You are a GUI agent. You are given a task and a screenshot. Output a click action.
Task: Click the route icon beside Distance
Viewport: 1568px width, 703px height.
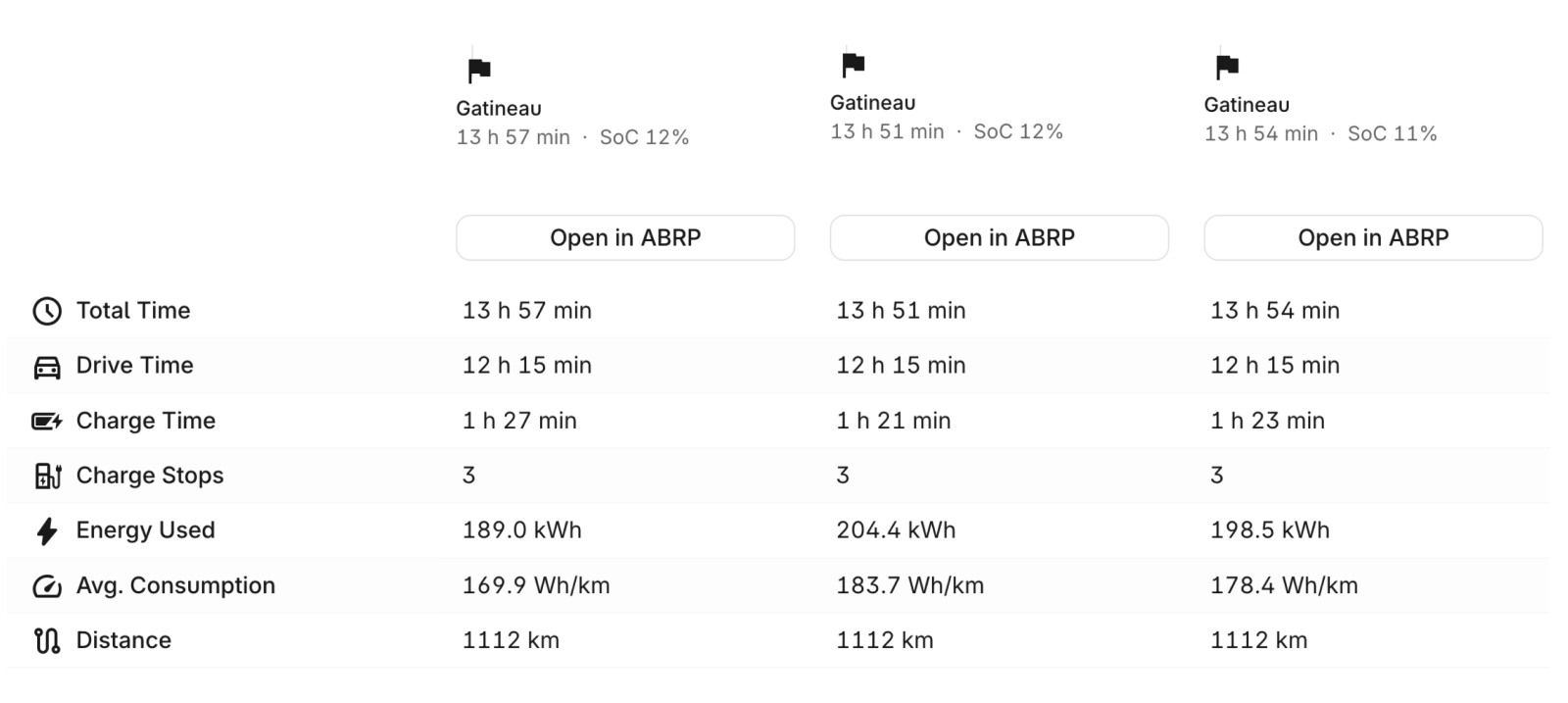coord(47,641)
